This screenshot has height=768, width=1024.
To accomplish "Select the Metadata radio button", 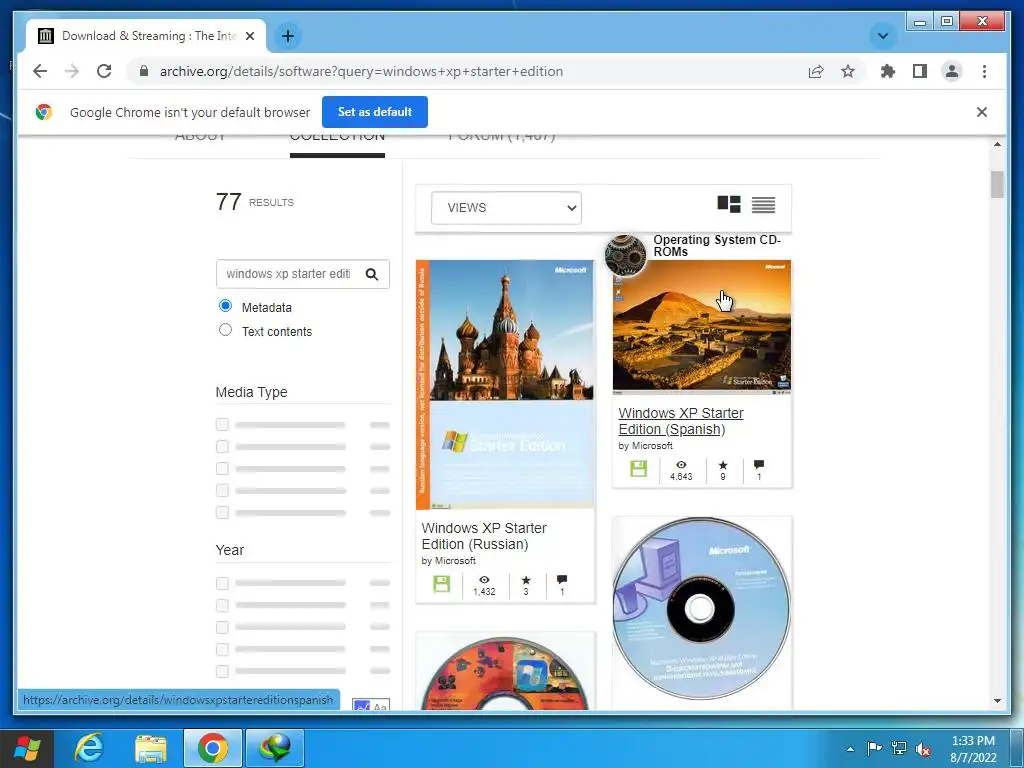I will (x=225, y=306).
